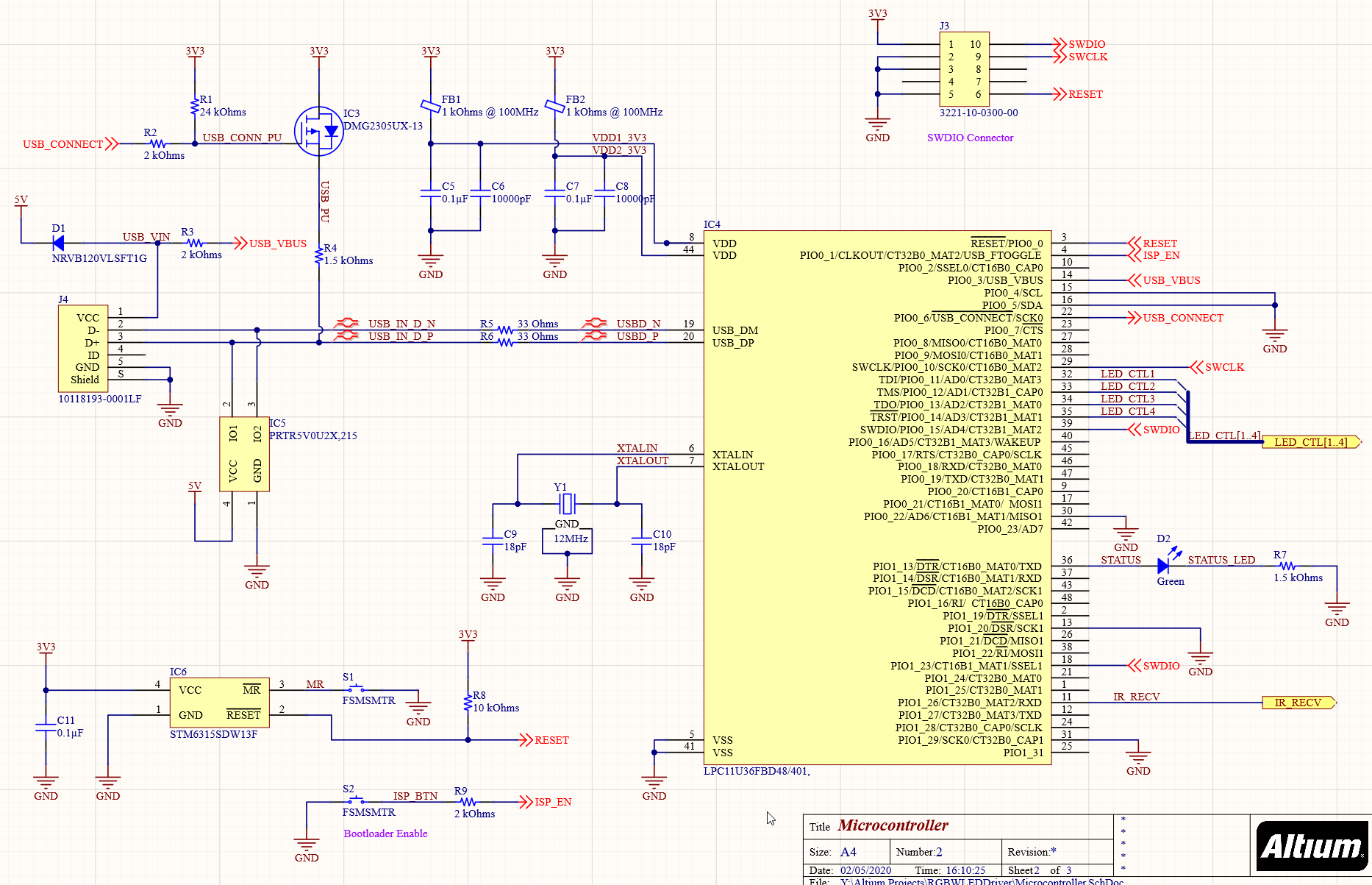Select the USB_CONNECT input port near R2
The height and width of the screenshot is (885, 1372).
pos(70,144)
